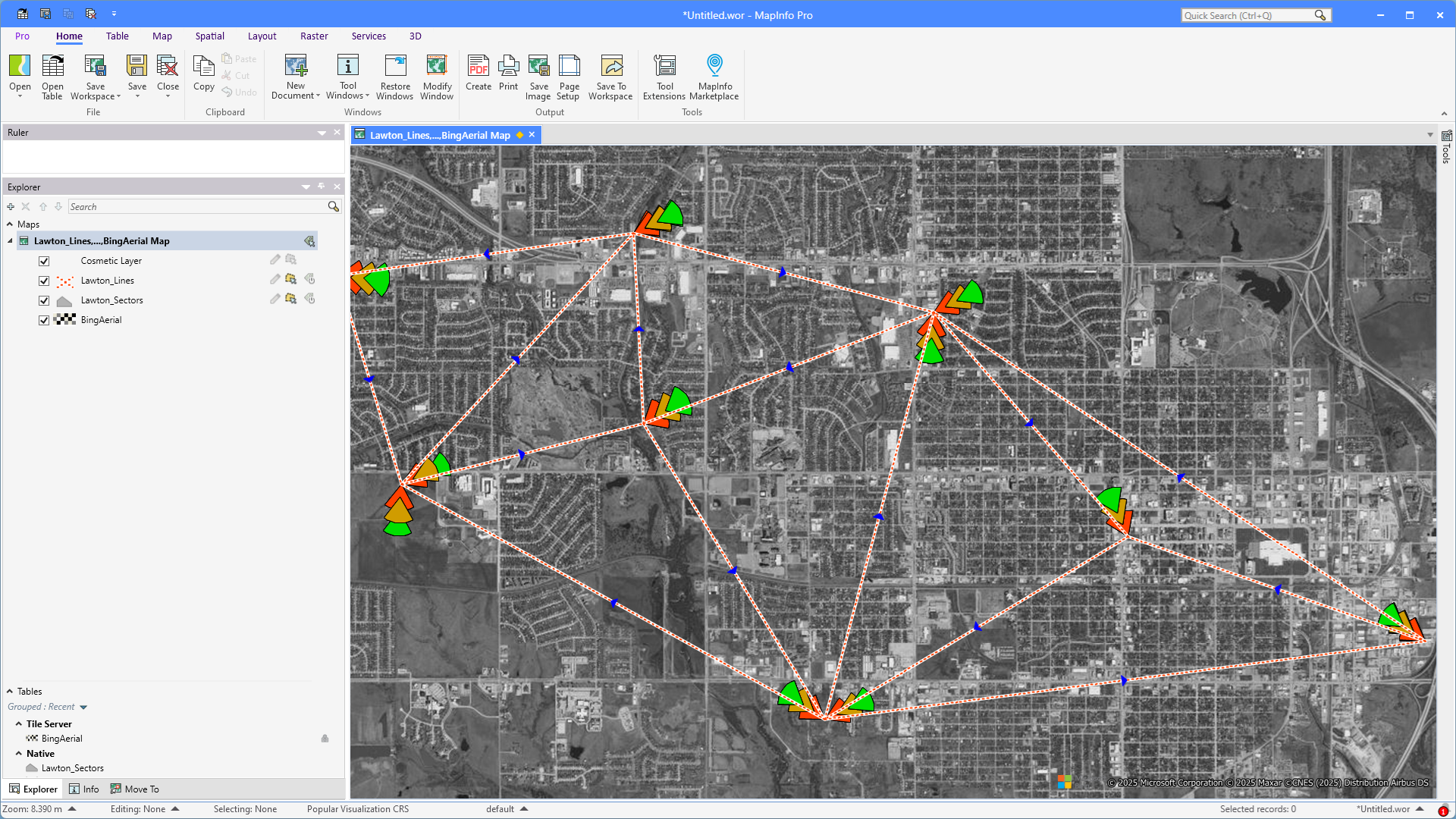Collapse the Tile Server group
Viewport: 1456px width, 819px height.
tap(19, 724)
